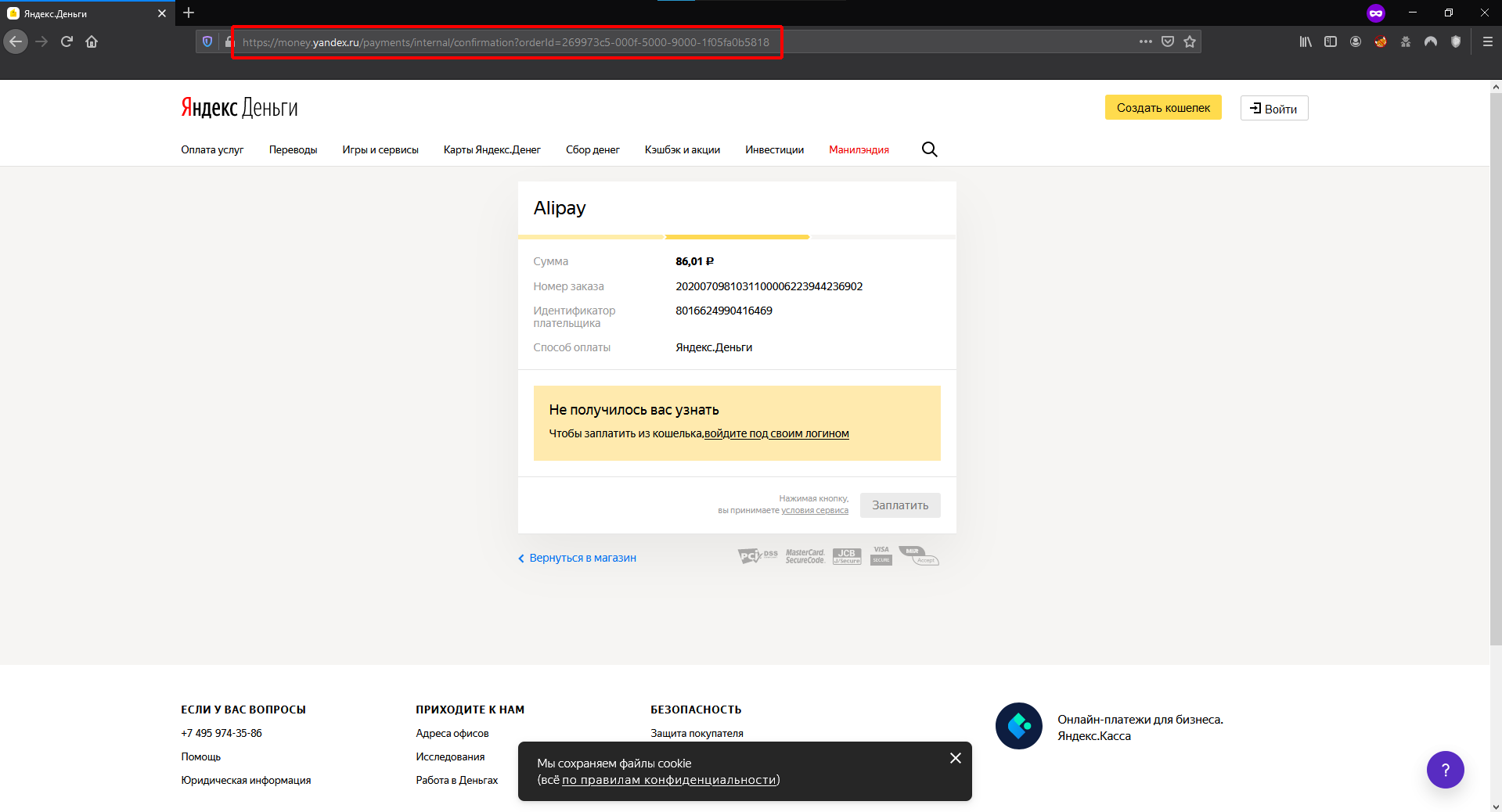Click Вернуться в магазин link
This screenshot has height=812, width=1502.
point(577,558)
